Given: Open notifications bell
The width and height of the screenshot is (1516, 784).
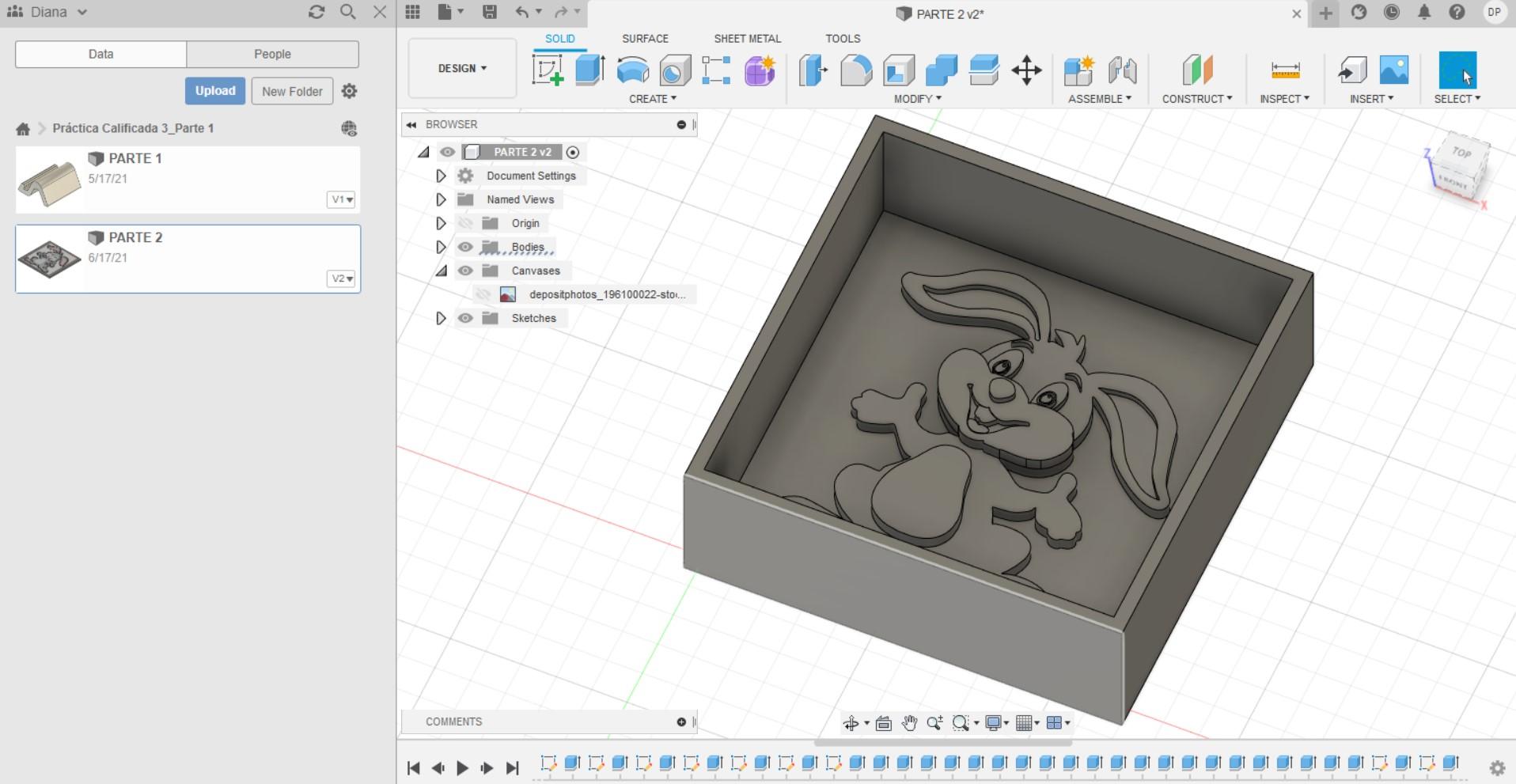Looking at the screenshot, I should tap(1424, 12).
